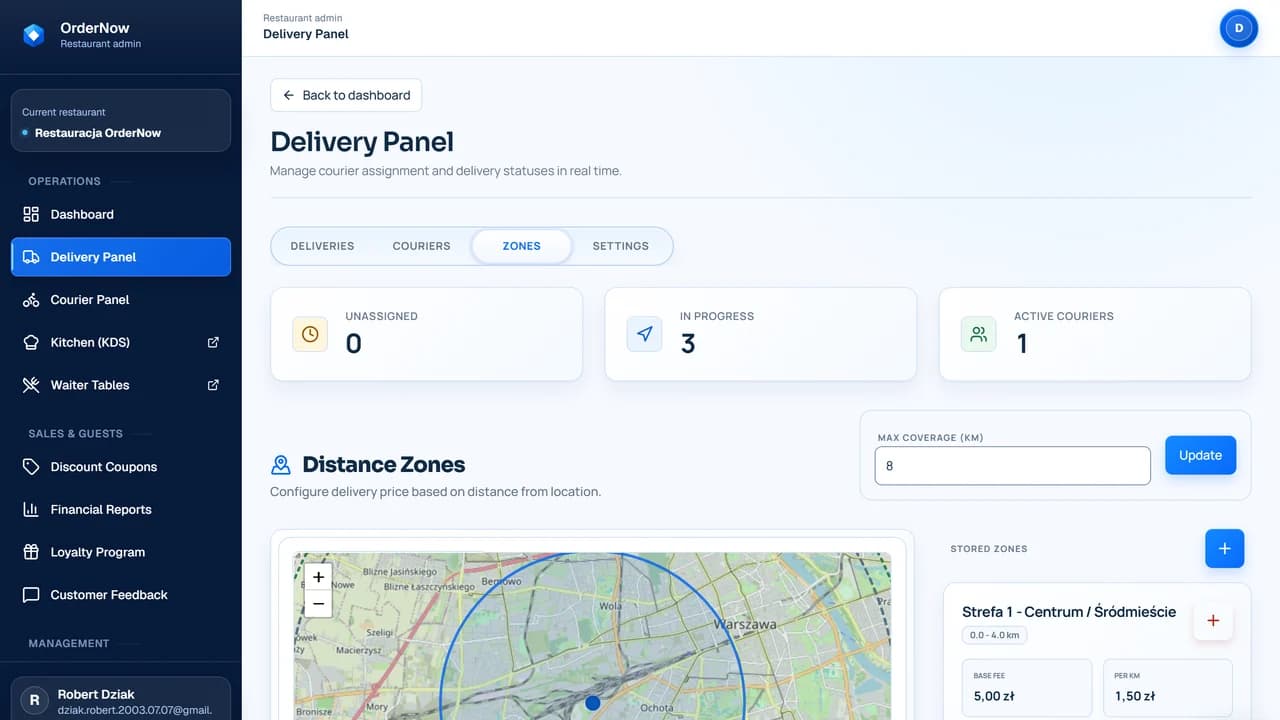Click the Unassigned clock icon
This screenshot has width=1280, height=720.
click(x=310, y=334)
